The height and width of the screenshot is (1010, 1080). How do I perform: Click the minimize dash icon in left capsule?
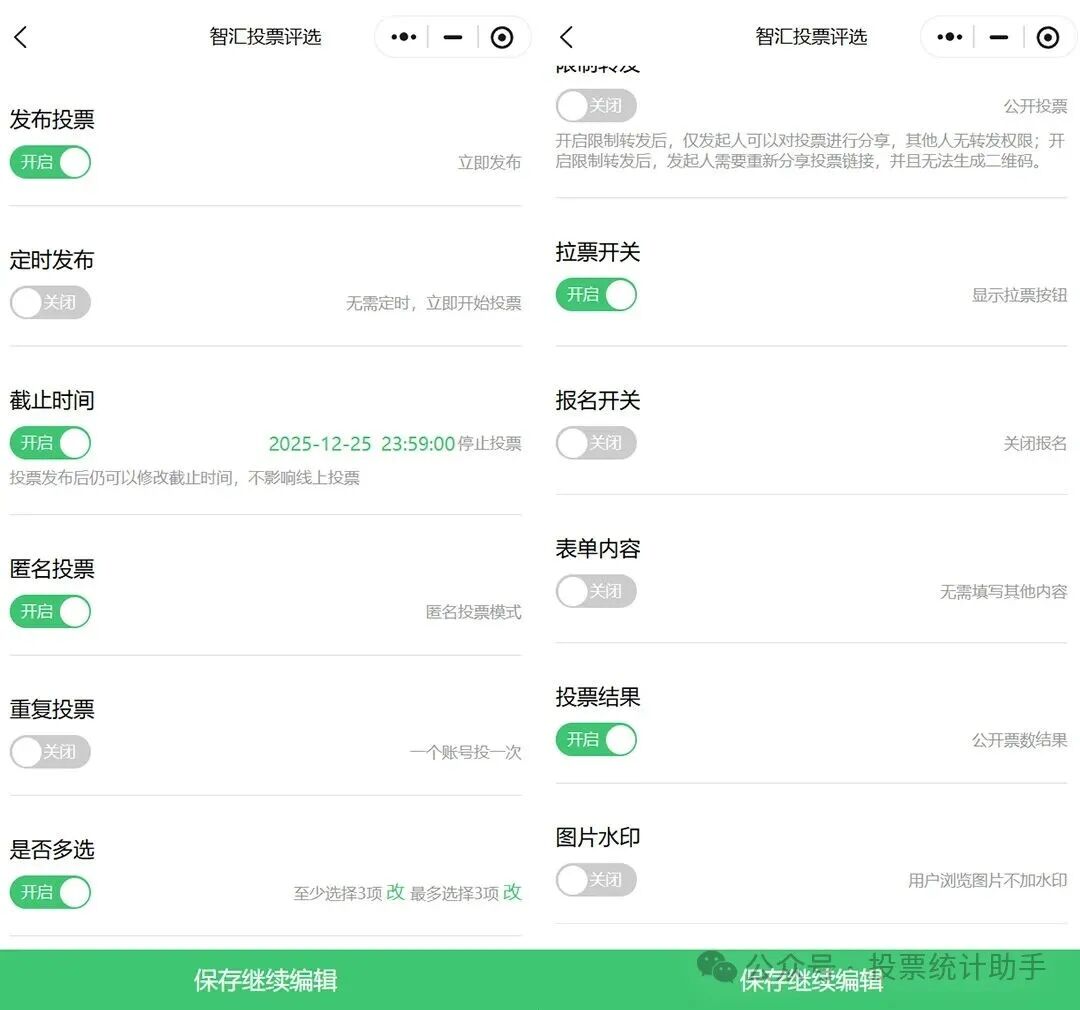(x=452, y=36)
